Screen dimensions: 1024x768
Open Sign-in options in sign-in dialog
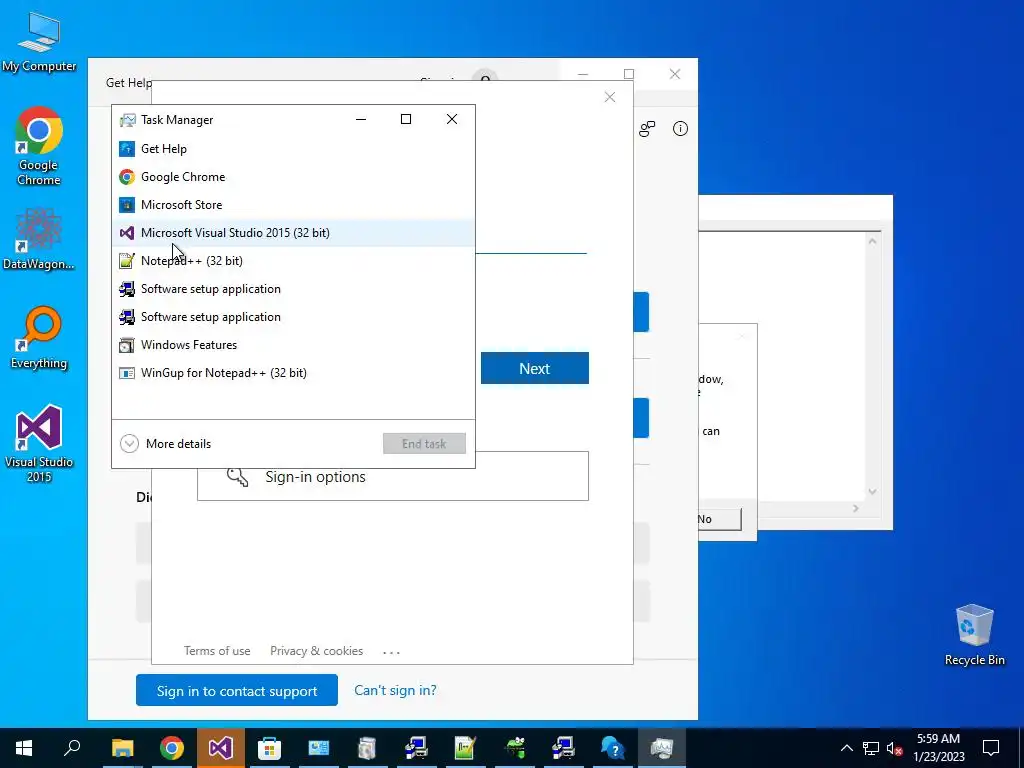(x=392, y=477)
